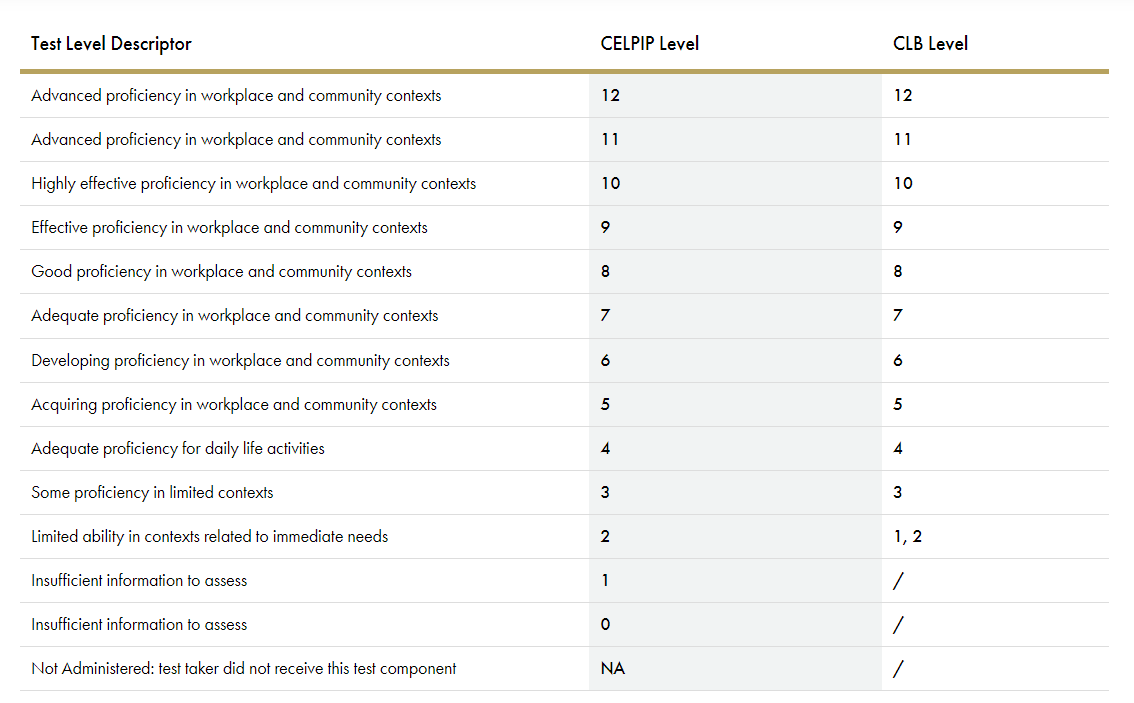Click the Acquiring proficiency descriptor text
Image resolution: width=1134 pixels, height=703 pixels.
click(234, 404)
